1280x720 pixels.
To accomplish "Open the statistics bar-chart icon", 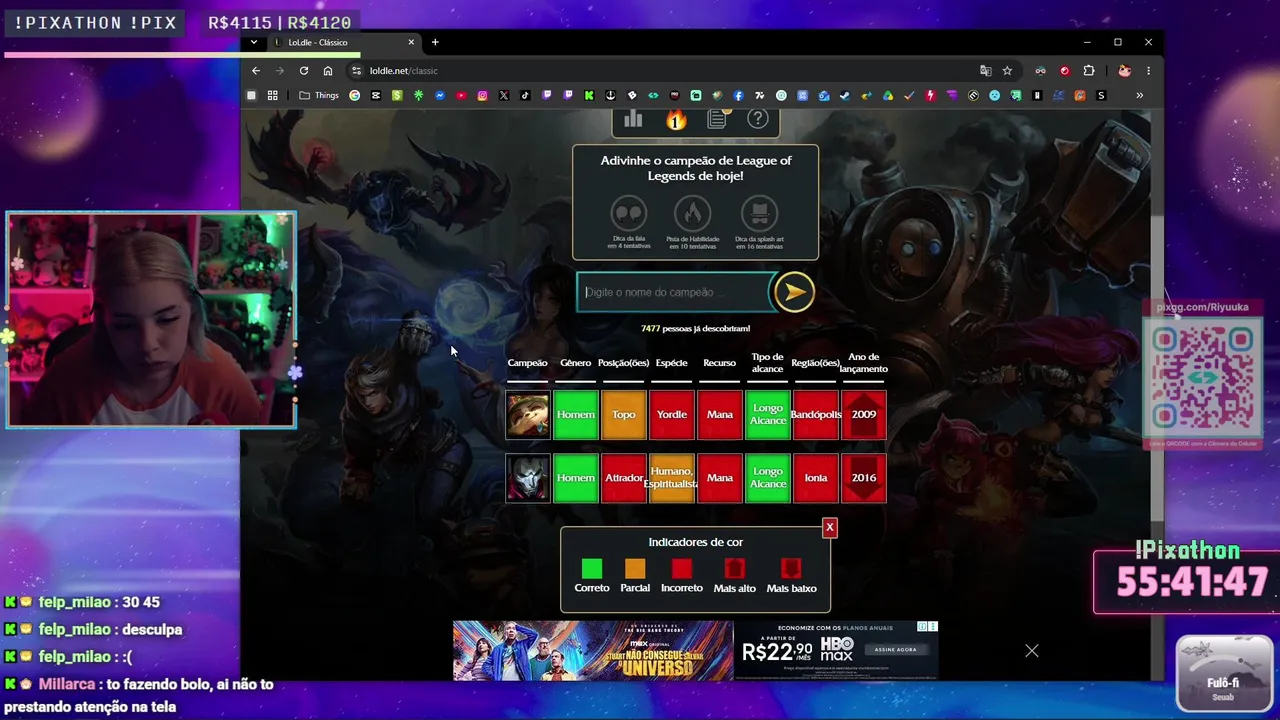I will (633, 120).
